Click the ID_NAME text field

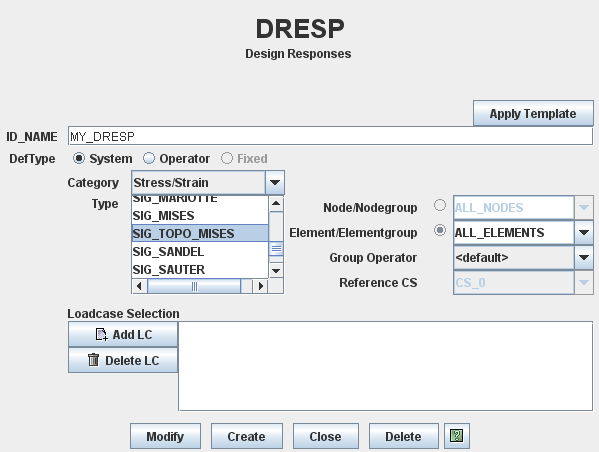(x=330, y=136)
